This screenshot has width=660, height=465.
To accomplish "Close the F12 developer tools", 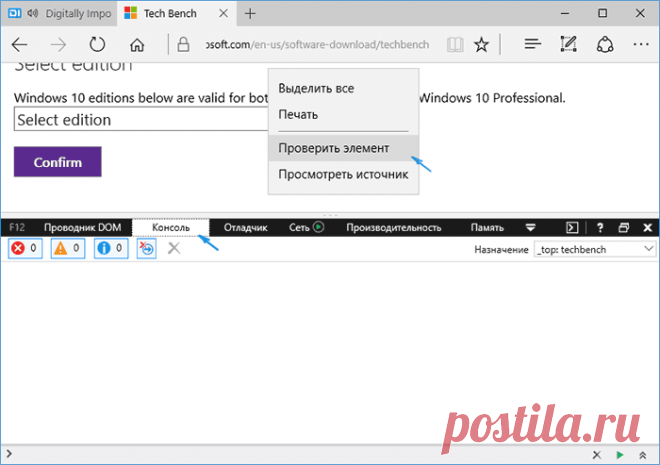I will pyautogui.click(x=648, y=228).
